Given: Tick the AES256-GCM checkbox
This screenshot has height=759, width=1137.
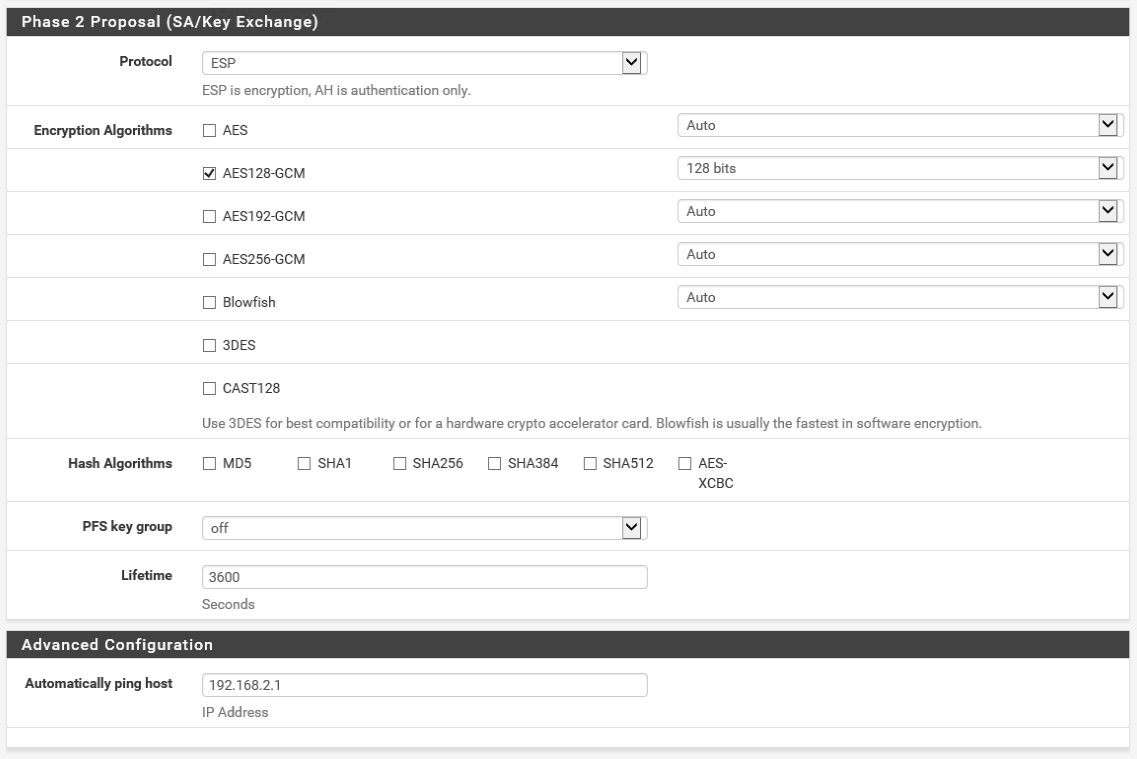Looking at the screenshot, I should tap(209, 259).
